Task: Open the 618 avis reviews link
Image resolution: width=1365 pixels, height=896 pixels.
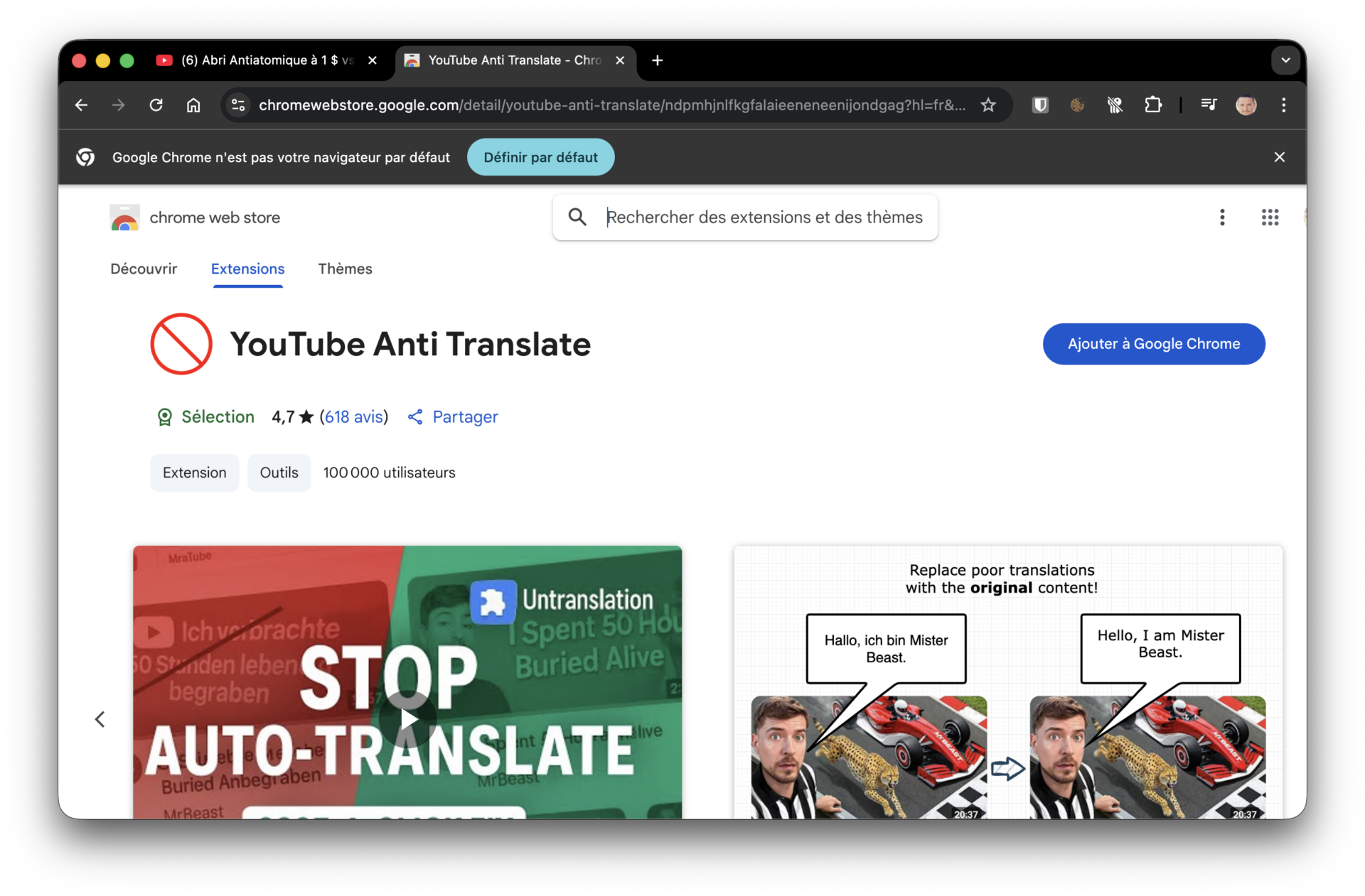Action: (355, 417)
